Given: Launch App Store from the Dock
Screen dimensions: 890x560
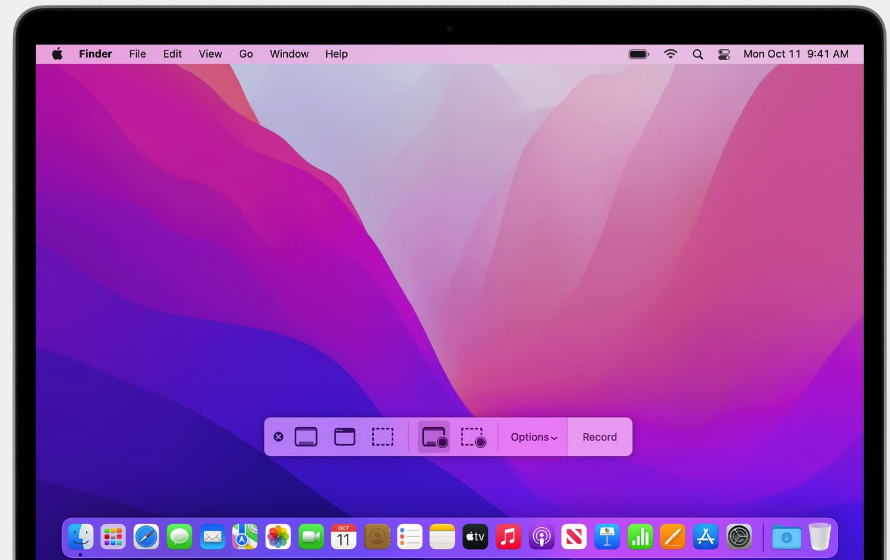Looking at the screenshot, I should 706,537.
